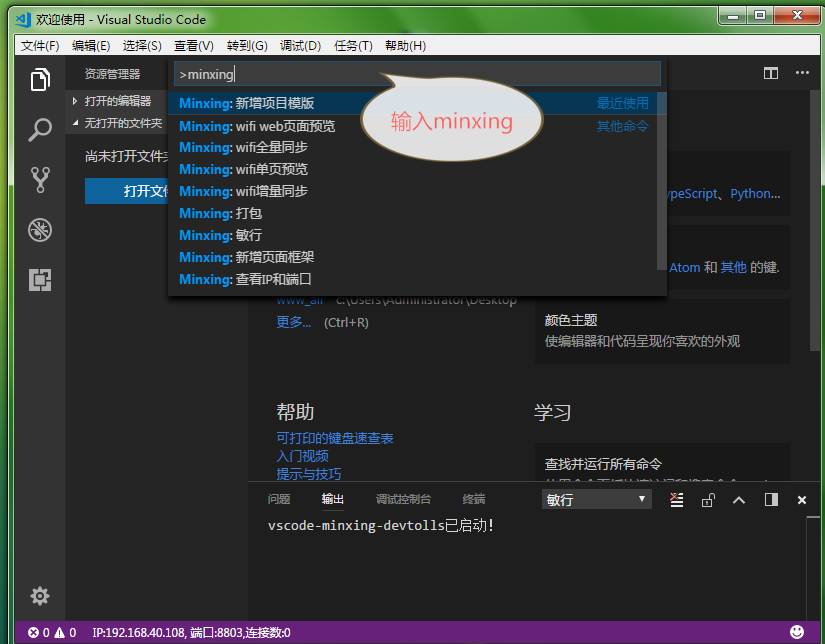Image resolution: width=825 pixels, height=644 pixels.
Task: Clear the output panel content
Action: [676, 500]
